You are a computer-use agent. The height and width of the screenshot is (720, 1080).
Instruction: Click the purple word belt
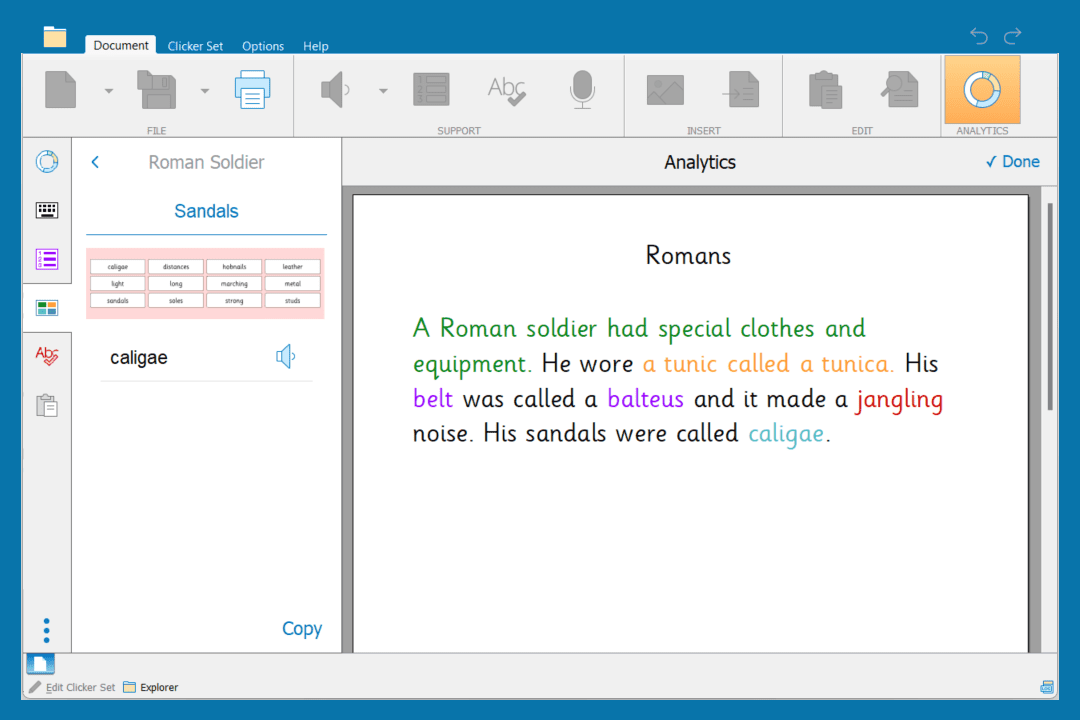click(433, 399)
